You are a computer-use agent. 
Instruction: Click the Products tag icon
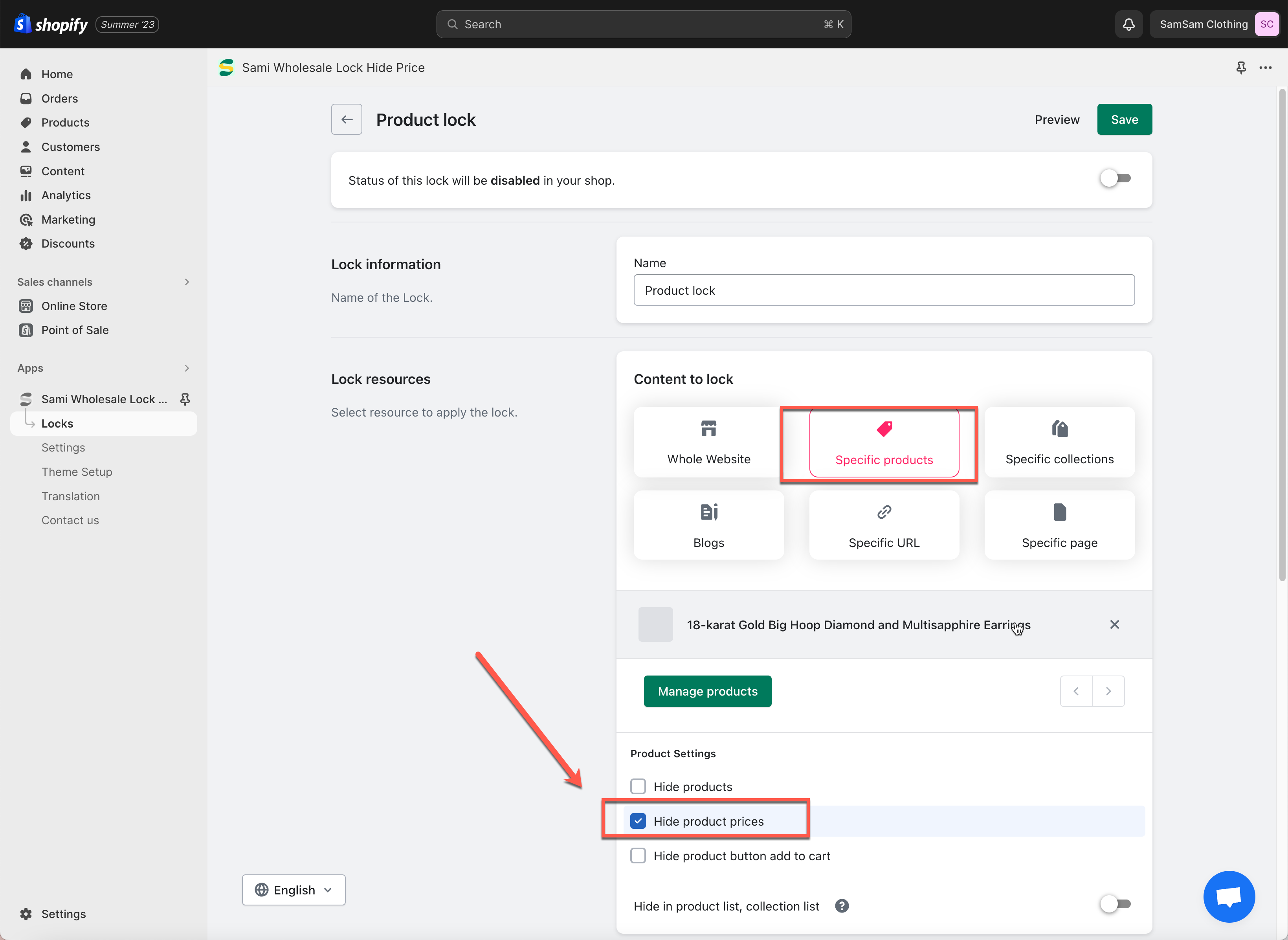click(x=26, y=122)
